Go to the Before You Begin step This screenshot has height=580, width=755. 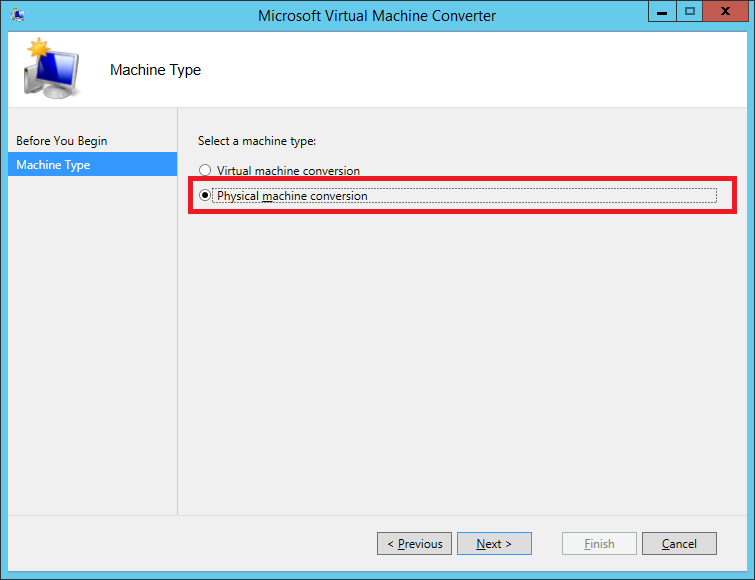pyautogui.click(x=62, y=141)
